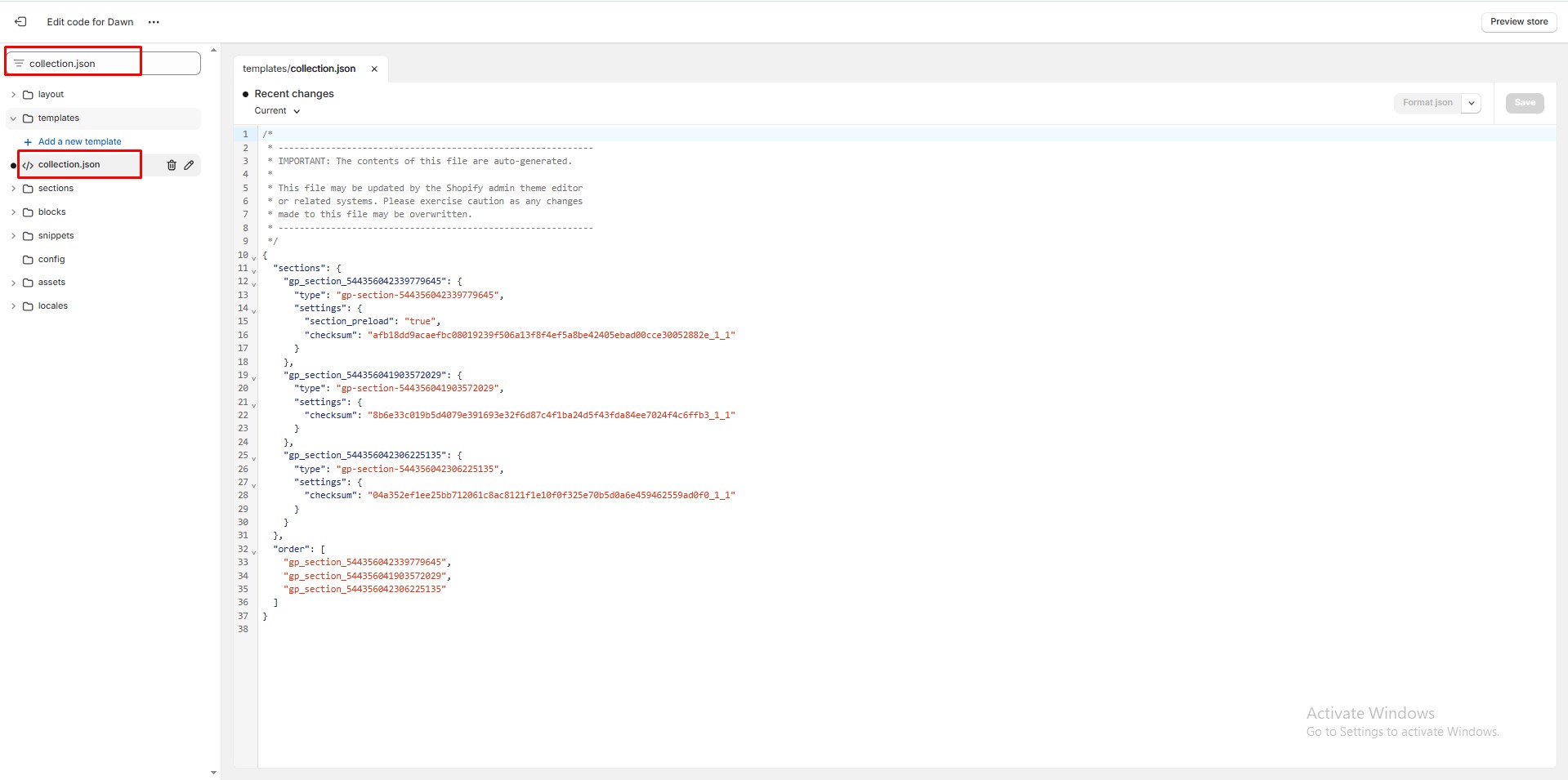This screenshot has height=780, width=1568.
Task: Collapse the code fold at line 10
Action: pos(253,257)
